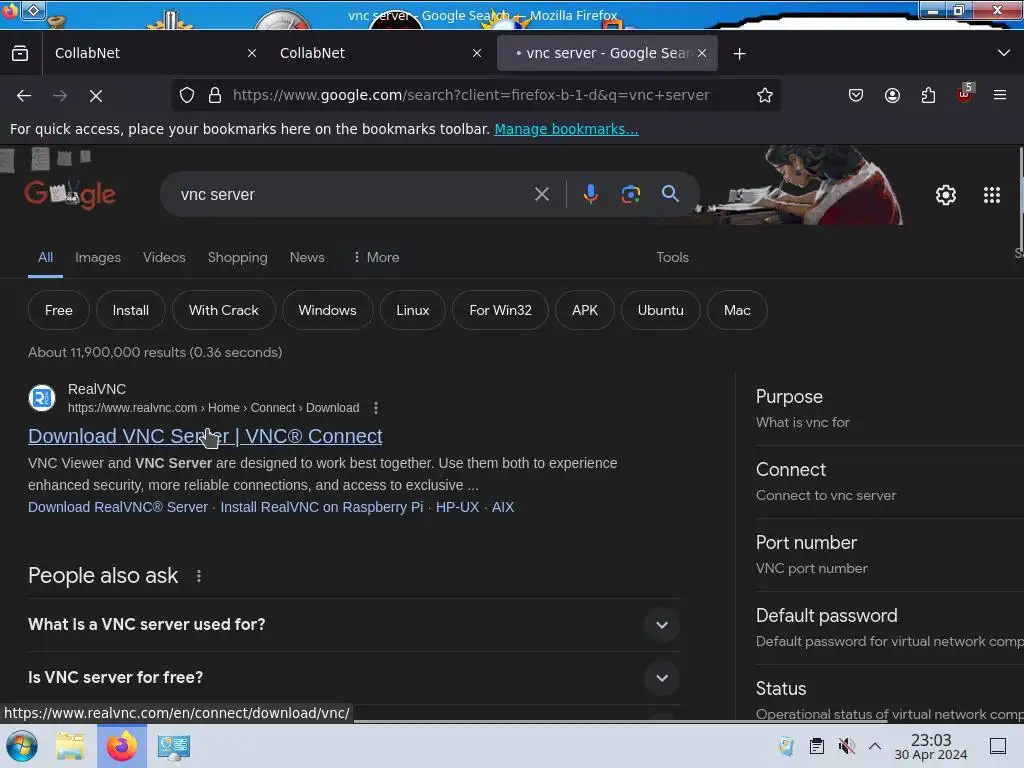Switch to Images results
The image size is (1024, 768).
(98, 257)
